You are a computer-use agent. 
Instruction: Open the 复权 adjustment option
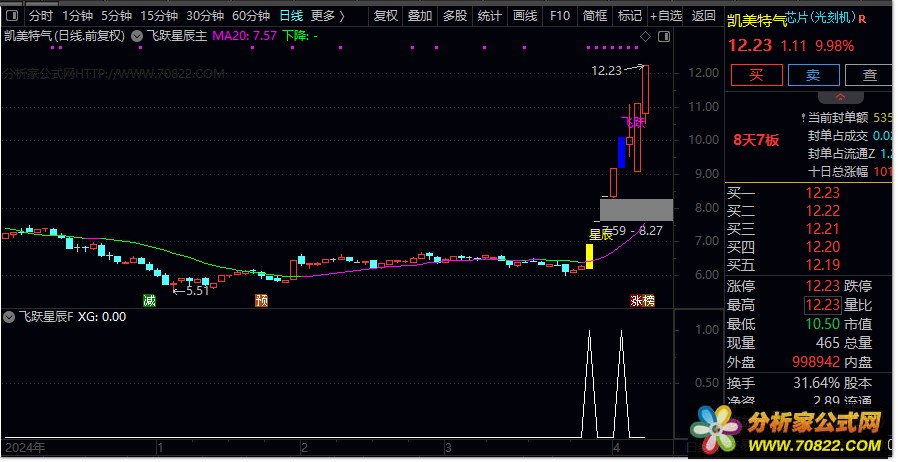(x=385, y=15)
